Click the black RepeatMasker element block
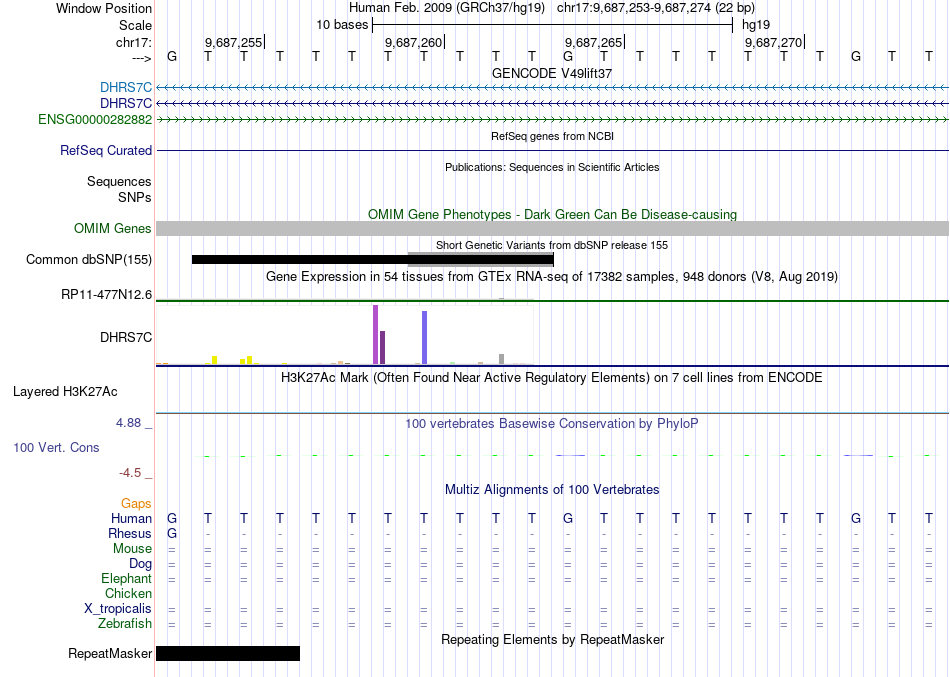The image size is (950, 677). pyautogui.click(x=228, y=653)
